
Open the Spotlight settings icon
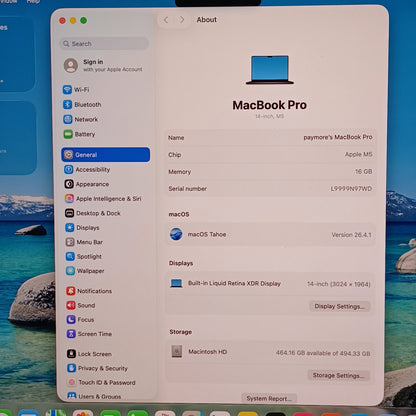(70, 256)
